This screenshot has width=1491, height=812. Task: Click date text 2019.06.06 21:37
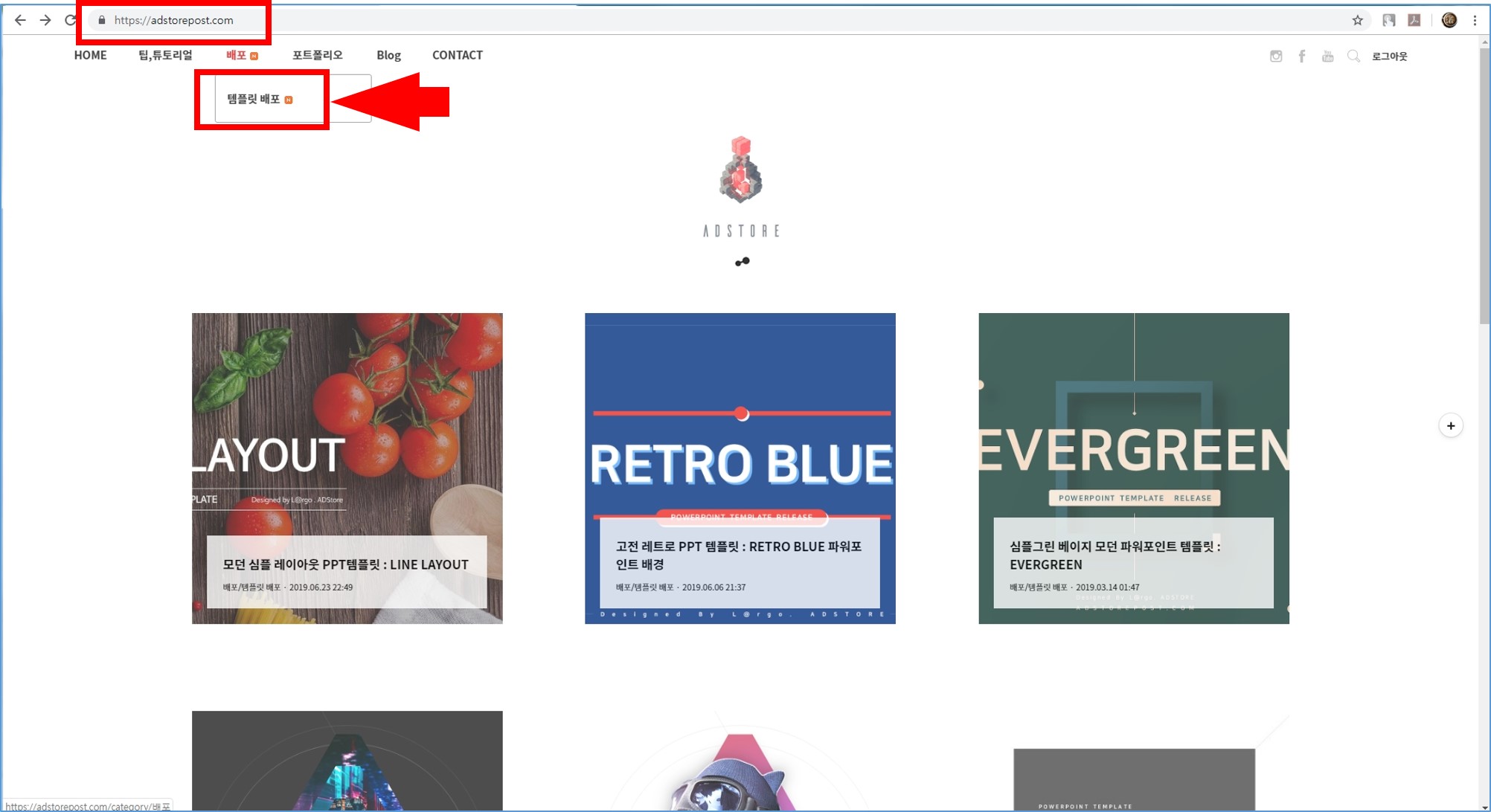tap(714, 587)
